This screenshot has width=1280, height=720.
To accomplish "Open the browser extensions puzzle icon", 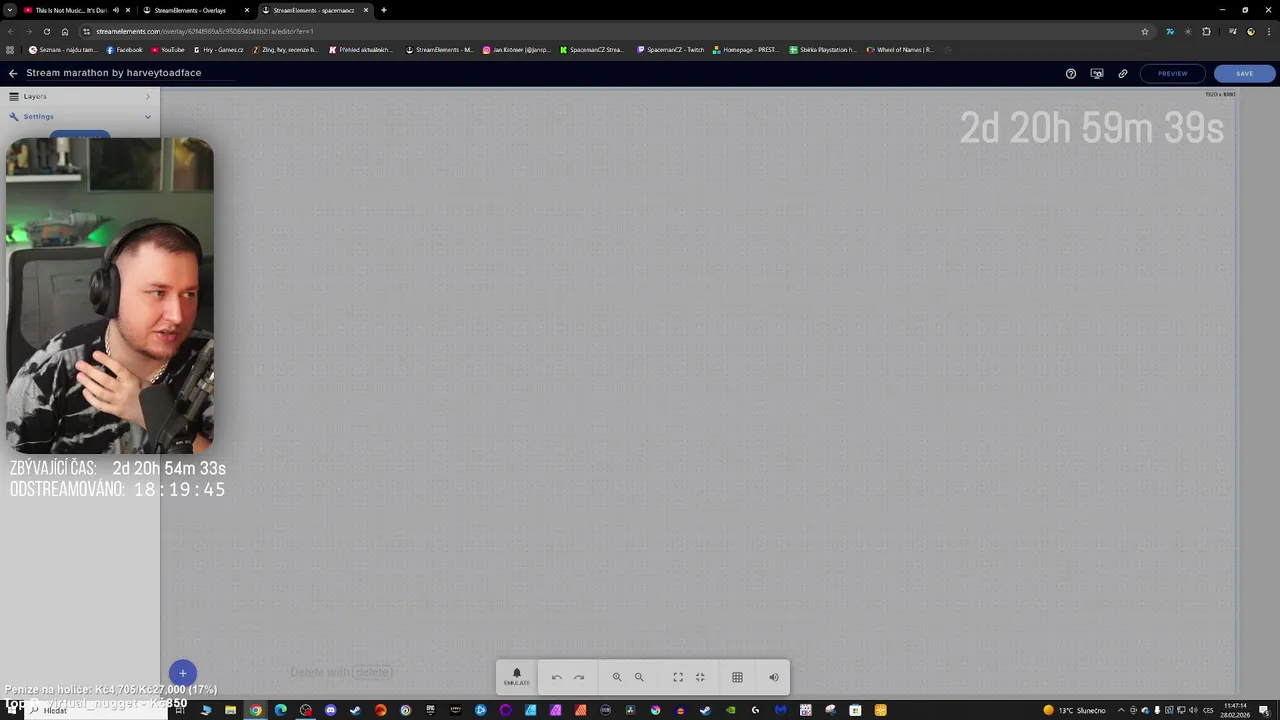I will [1206, 31].
